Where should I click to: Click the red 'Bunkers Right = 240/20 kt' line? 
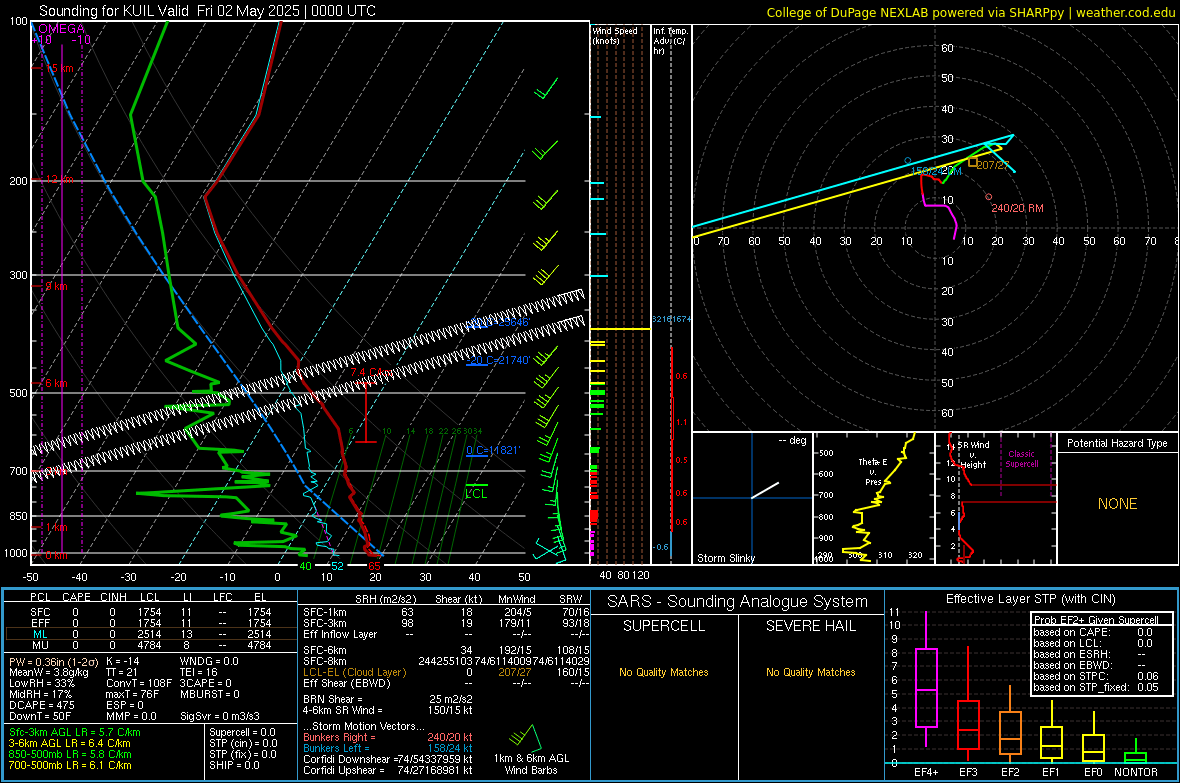(388, 737)
